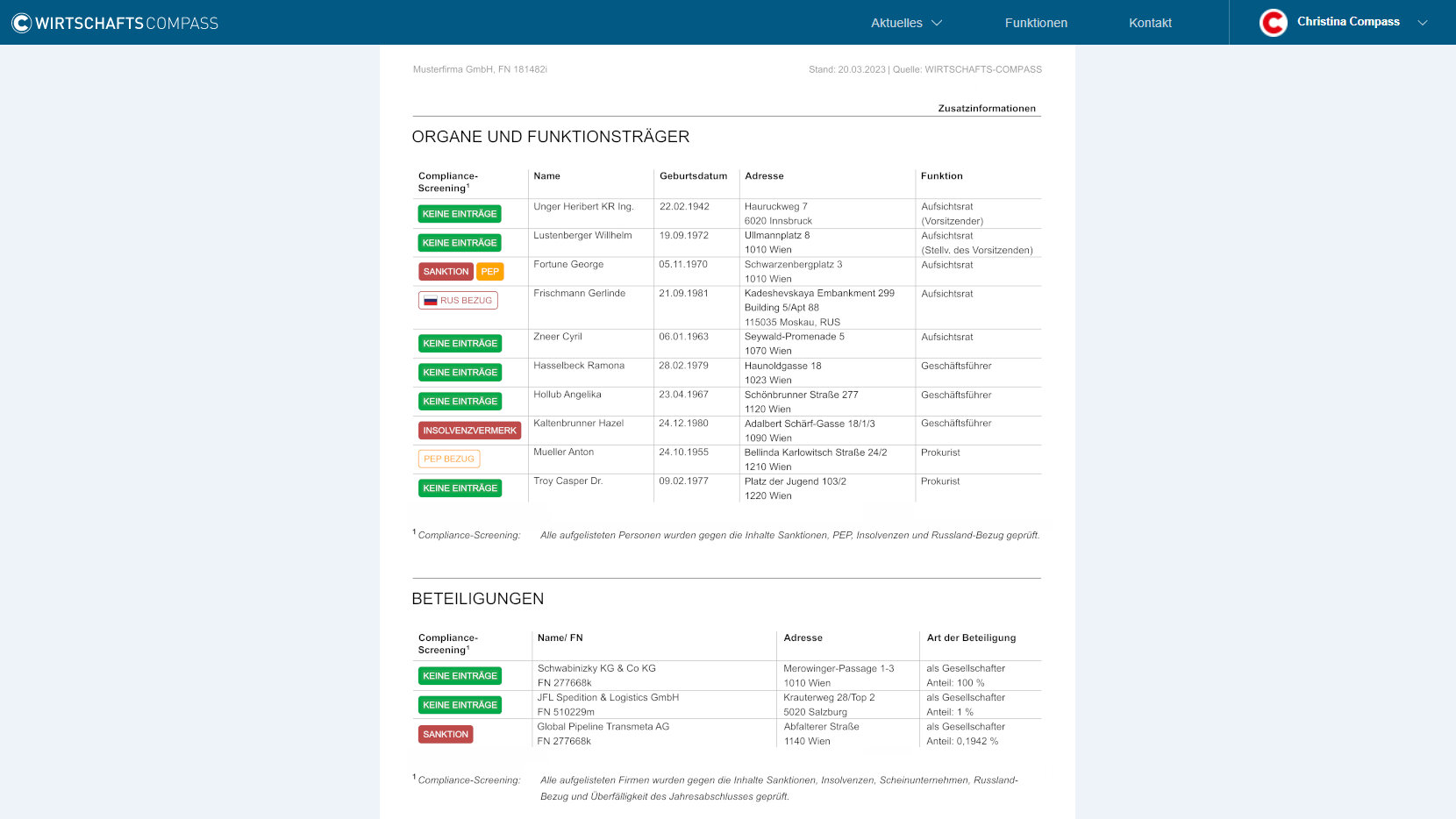
Task: Click the name Mueller Anton
Action: click(x=563, y=452)
